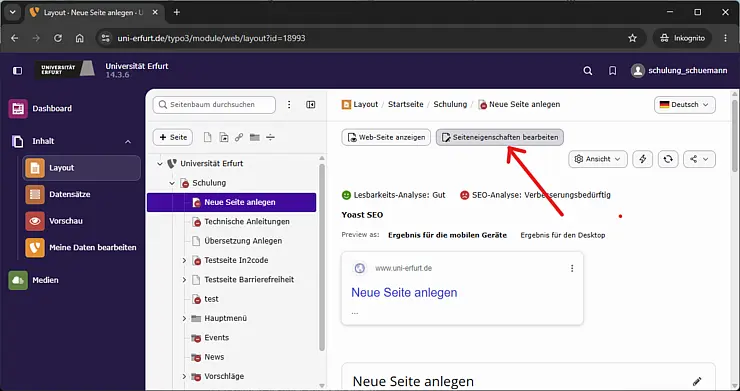Click the reload refresh icon button

(x=668, y=159)
